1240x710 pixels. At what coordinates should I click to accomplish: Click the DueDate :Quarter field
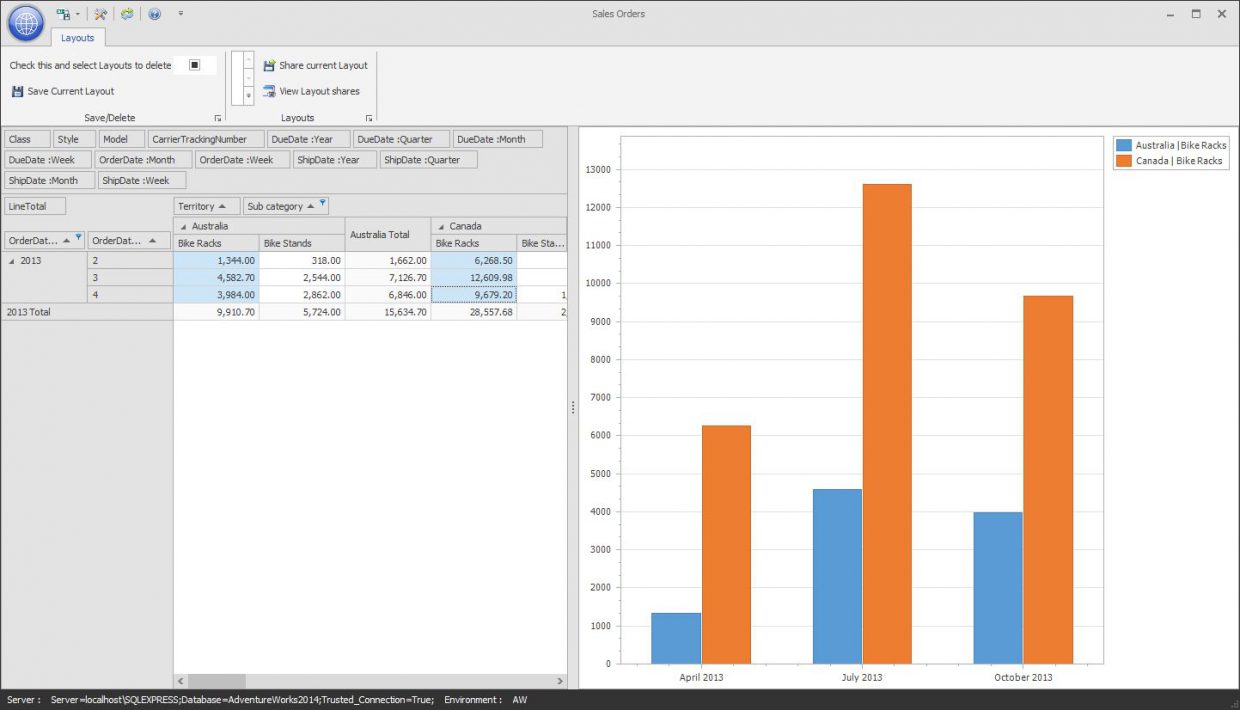[402, 139]
